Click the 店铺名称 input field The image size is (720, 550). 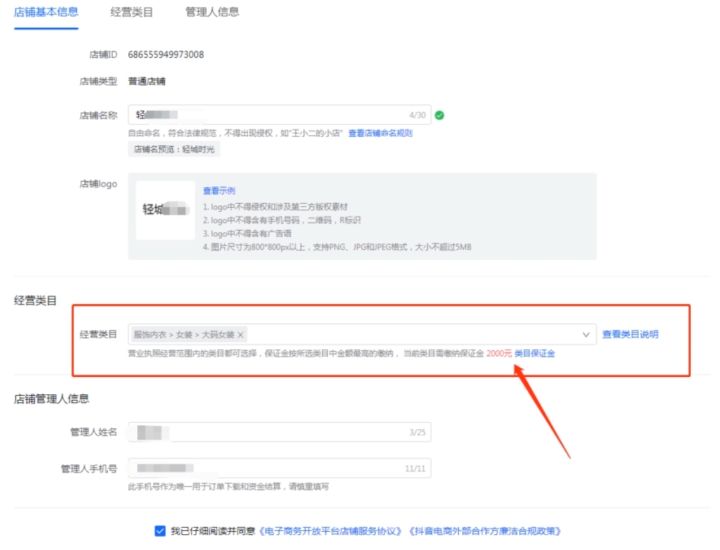tap(270, 115)
